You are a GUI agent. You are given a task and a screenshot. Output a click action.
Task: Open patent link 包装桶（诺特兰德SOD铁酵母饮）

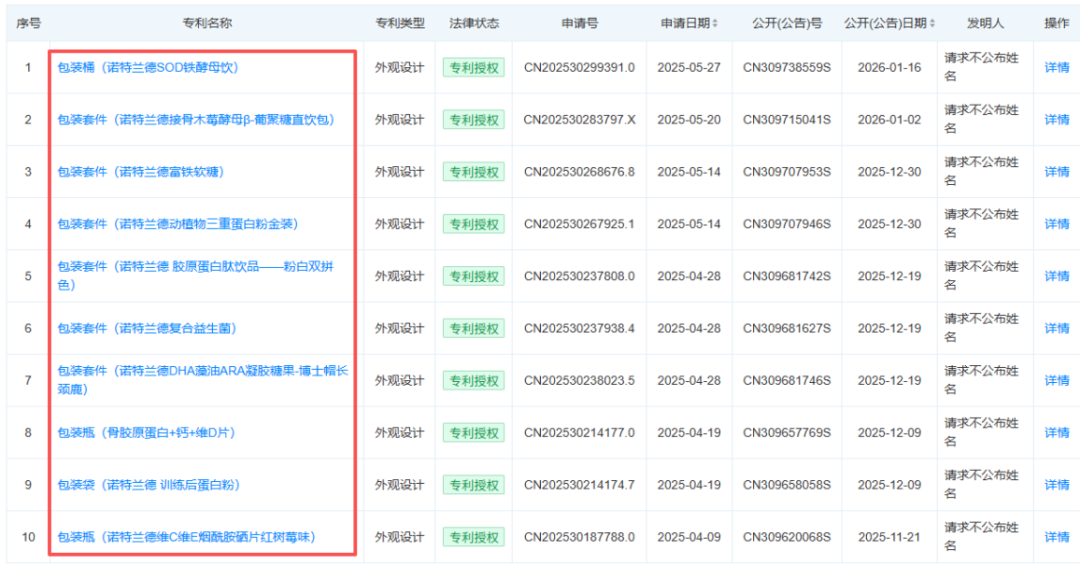click(147, 67)
